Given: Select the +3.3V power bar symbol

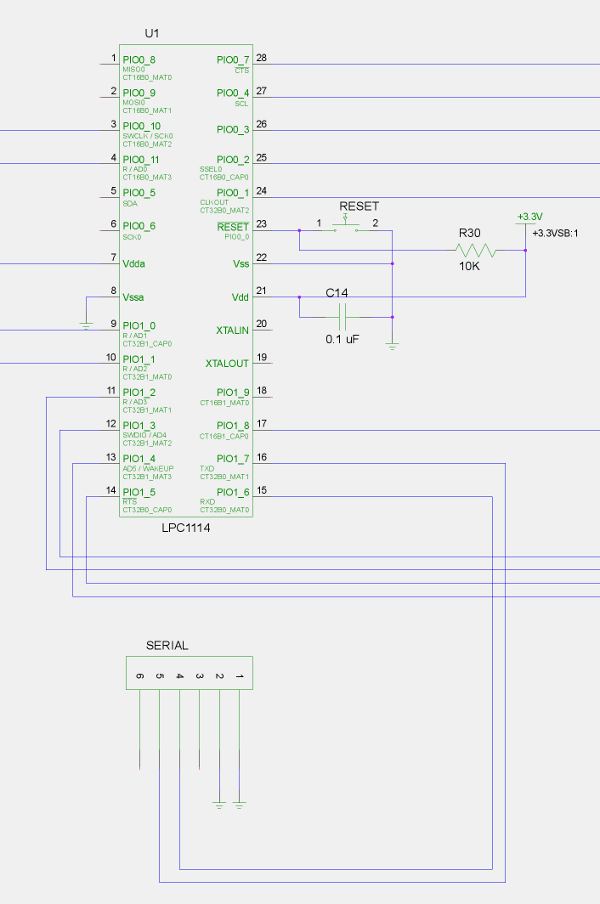Looking at the screenshot, I should tap(525, 224).
